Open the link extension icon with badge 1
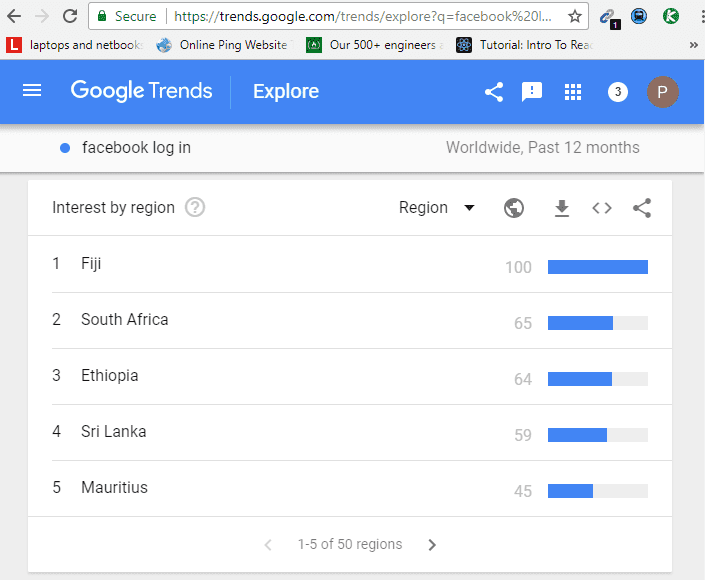 (x=609, y=18)
